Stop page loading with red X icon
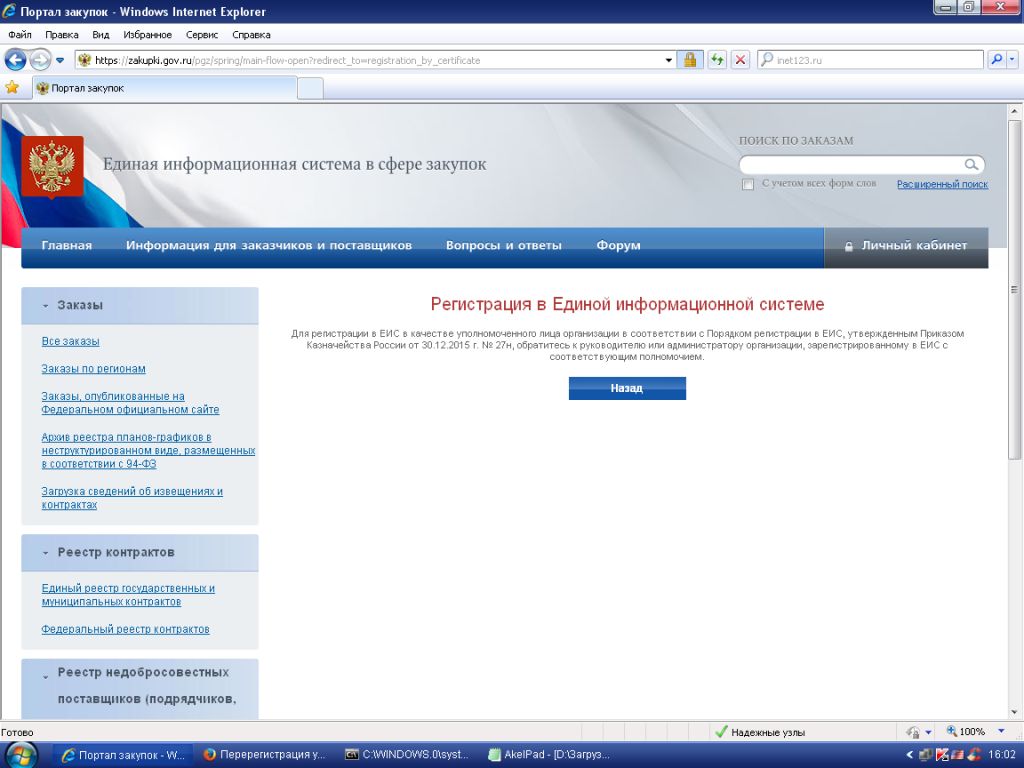Screen dimensions: 1024x768 740,60
